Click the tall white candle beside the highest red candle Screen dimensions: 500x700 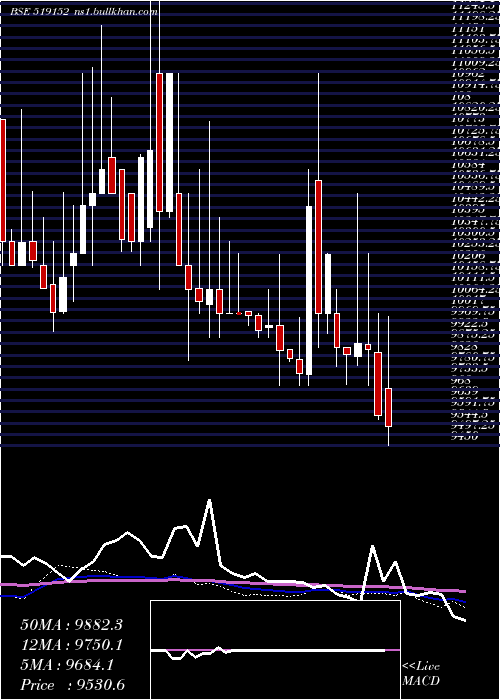169,142
